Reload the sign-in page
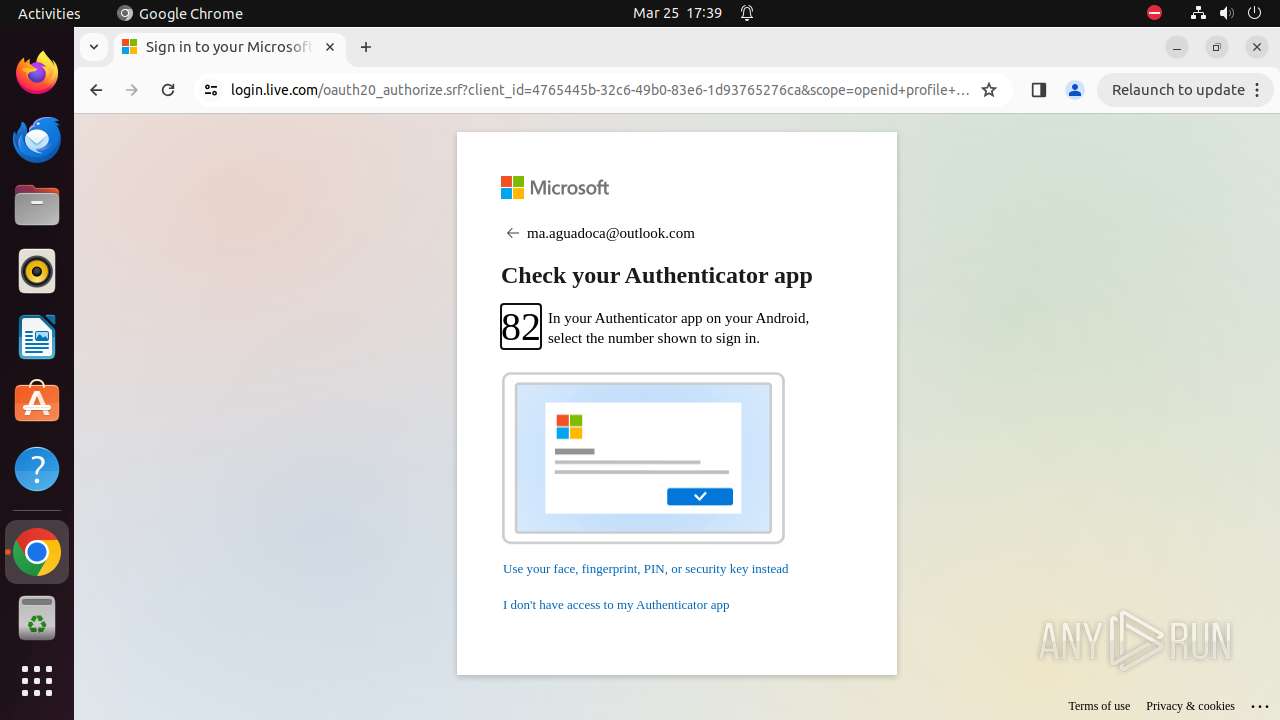 168,90
